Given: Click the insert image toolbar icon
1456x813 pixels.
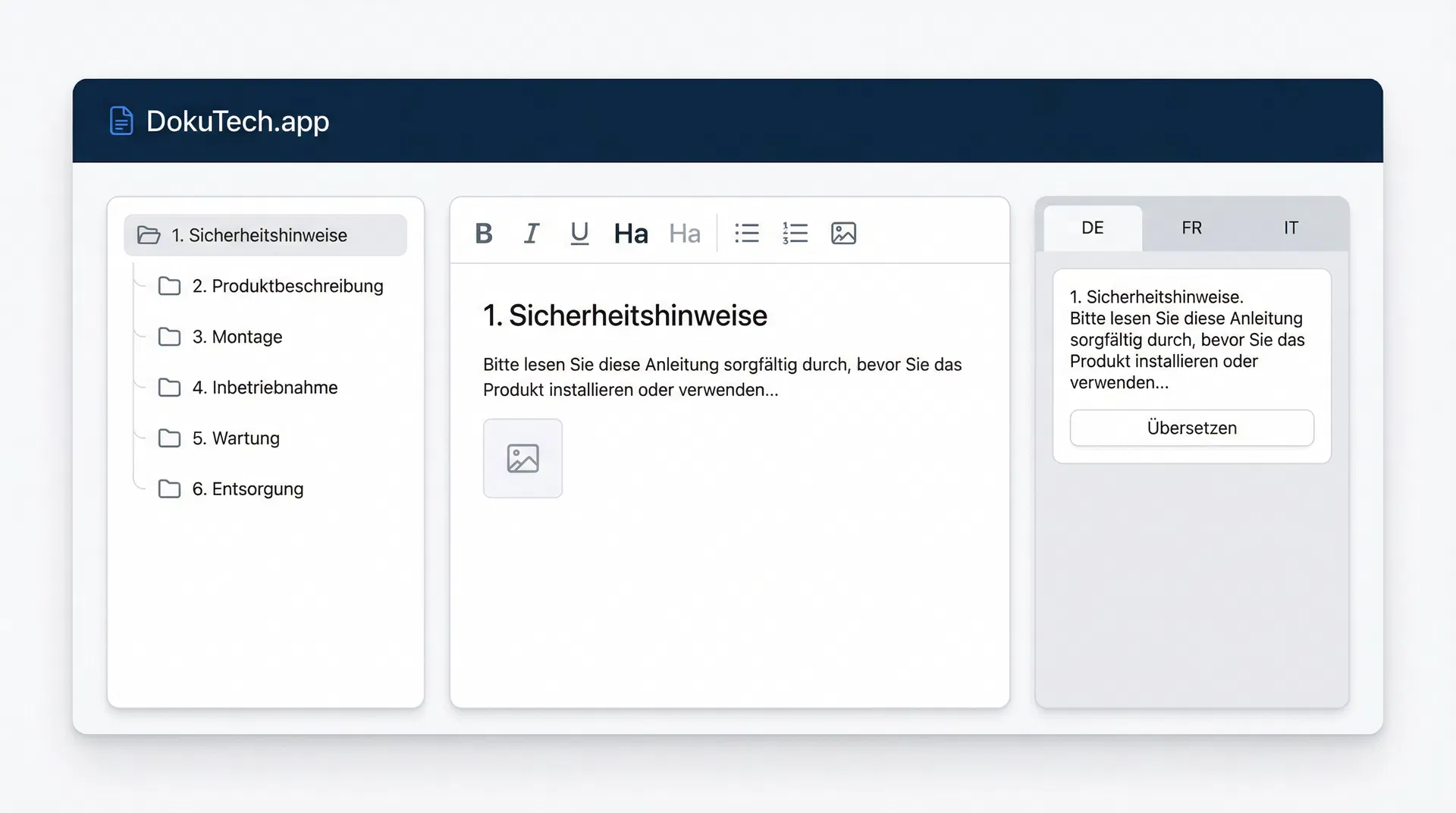Looking at the screenshot, I should tap(843, 234).
